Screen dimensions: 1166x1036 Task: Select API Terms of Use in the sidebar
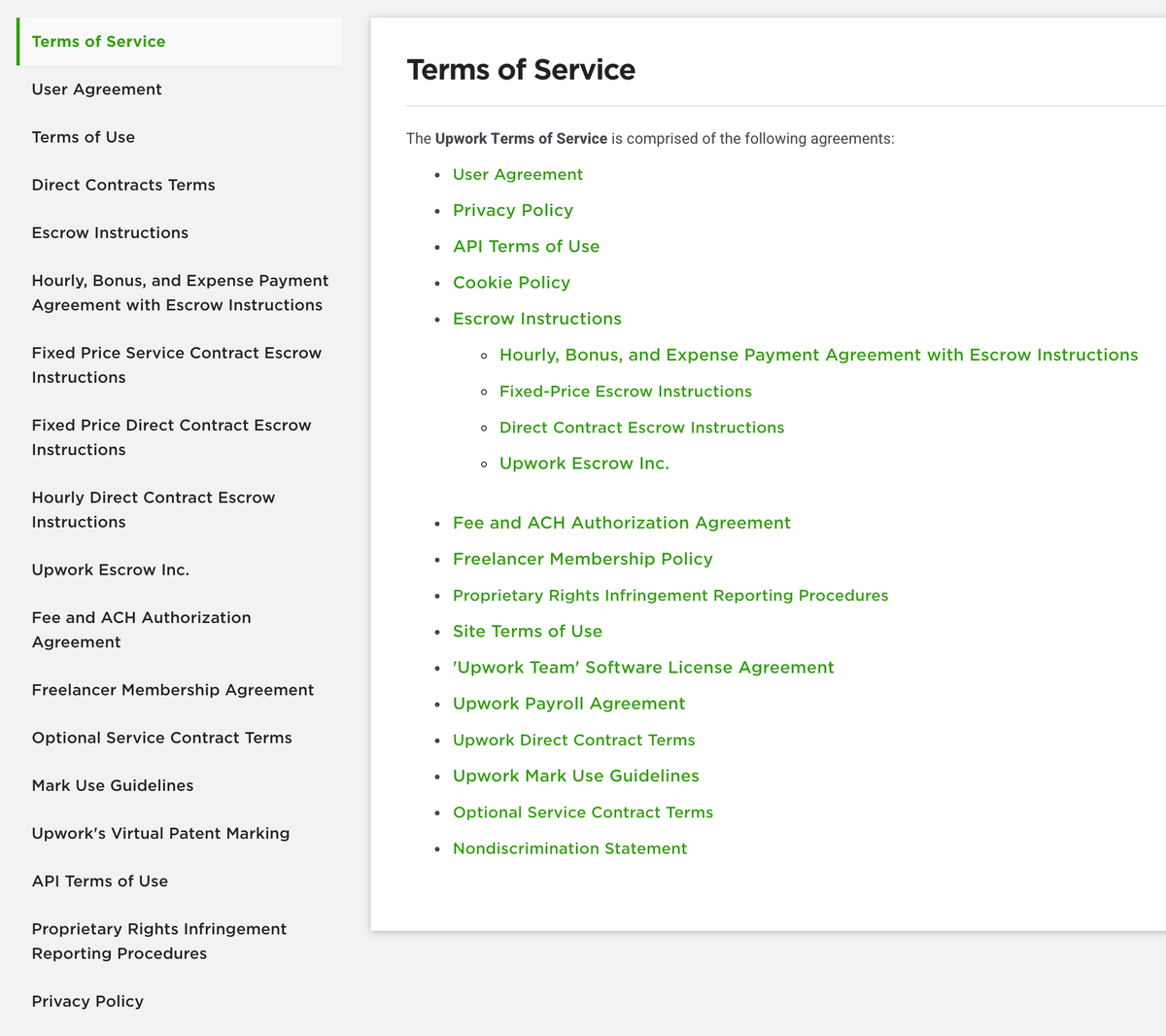click(100, 881)
